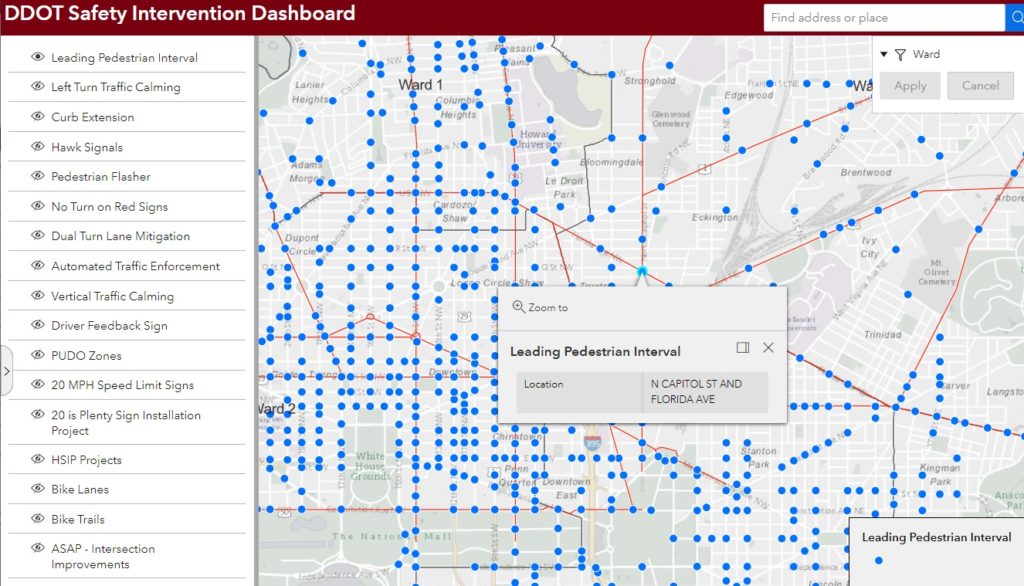Select the Curb Extension layer label
The width and height of the screenshot is (1024, 586).
tap(93, 117)
